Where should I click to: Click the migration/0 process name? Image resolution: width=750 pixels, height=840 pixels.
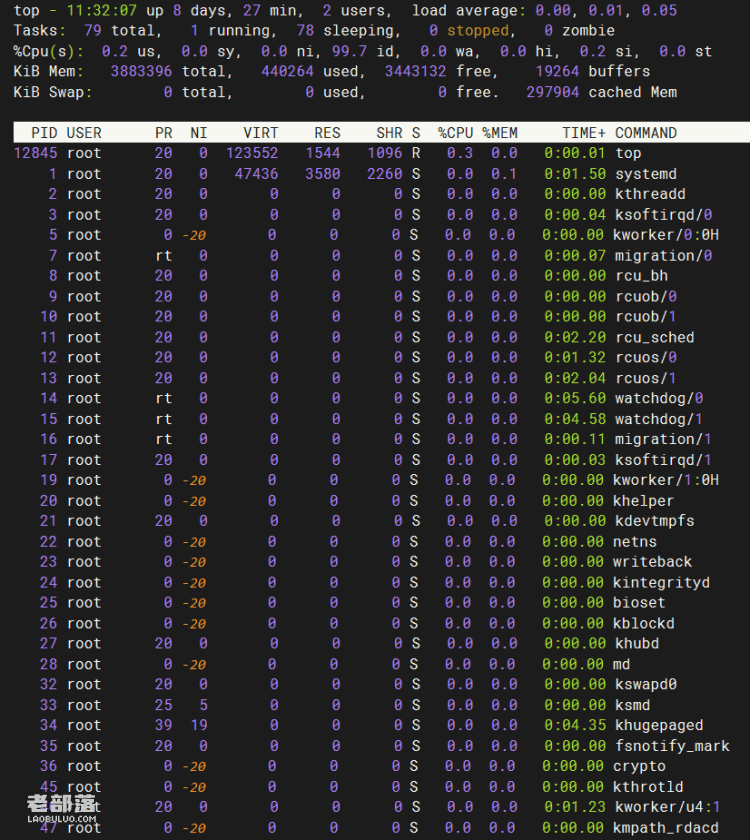coord(663,256)
